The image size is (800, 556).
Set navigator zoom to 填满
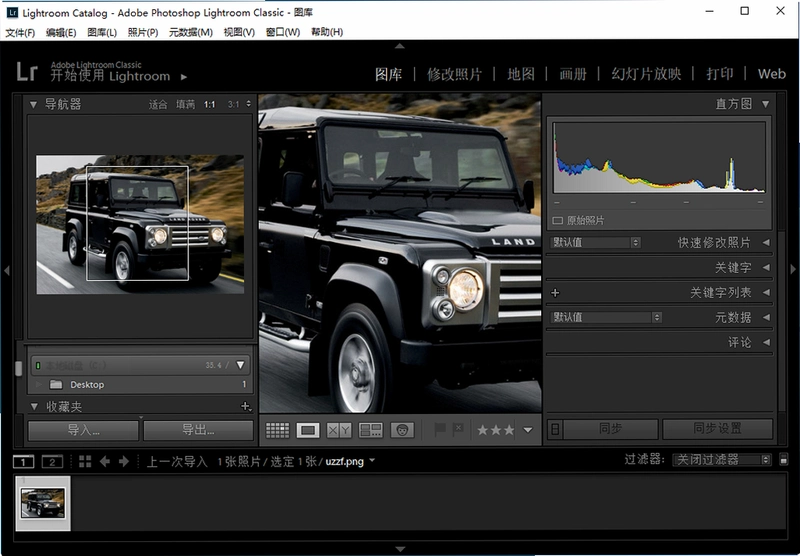pyautogui.click(x=185, y=105)
